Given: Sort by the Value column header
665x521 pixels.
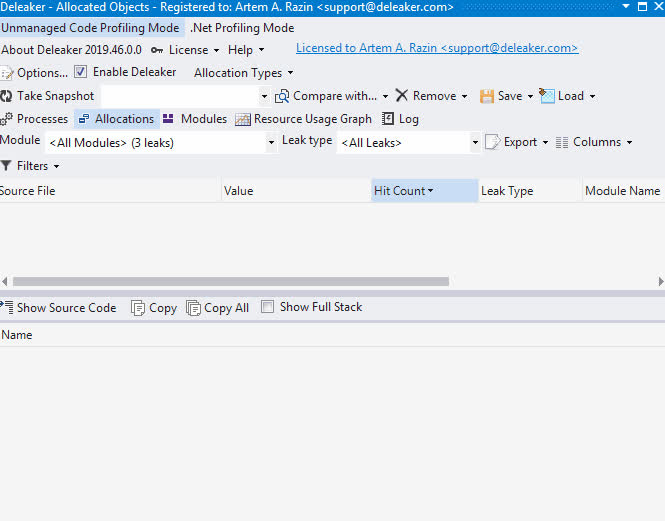Looking at the screenshot, I should click(x=296, y=191).
